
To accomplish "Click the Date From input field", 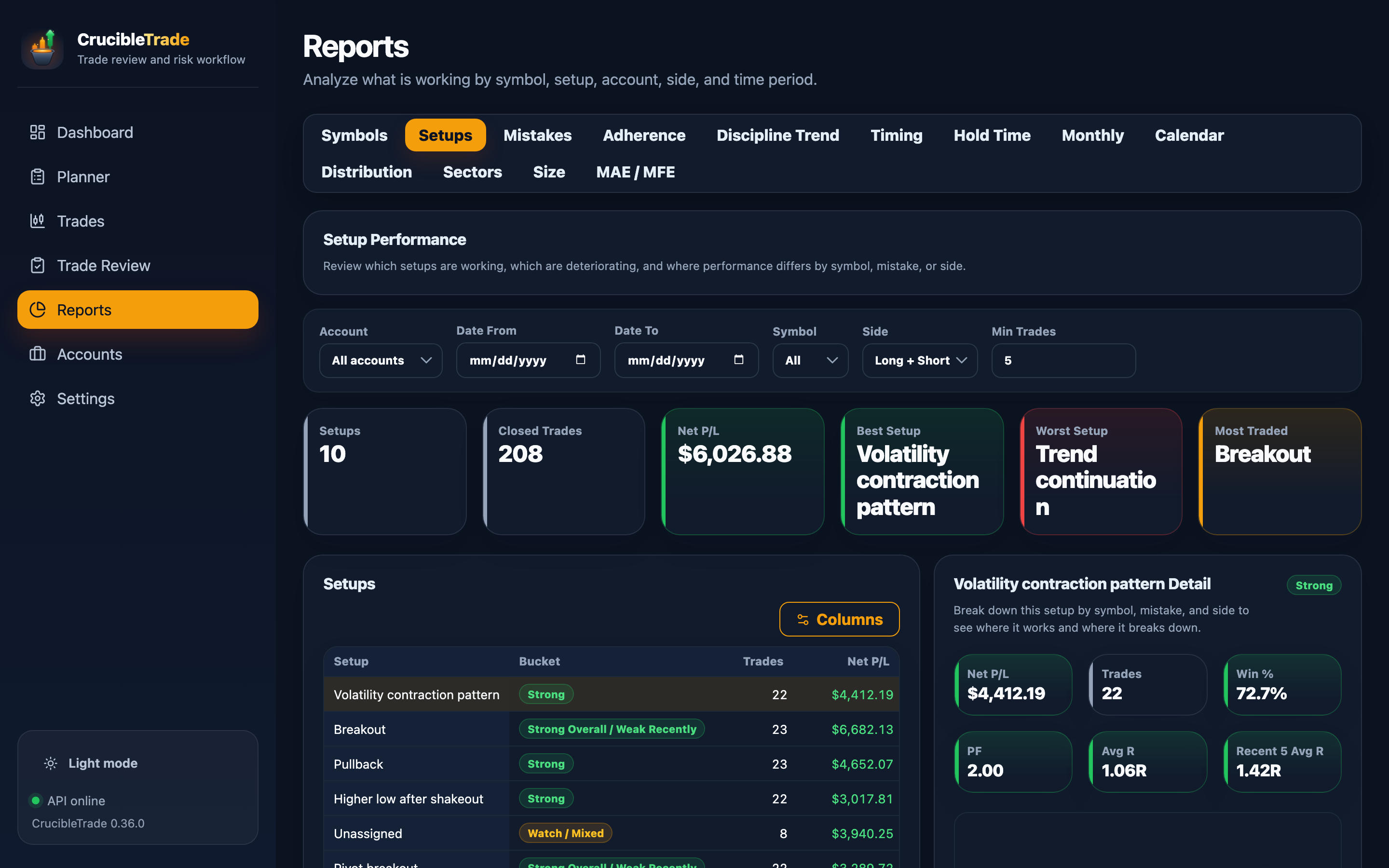I will click(x=528, y=361).
